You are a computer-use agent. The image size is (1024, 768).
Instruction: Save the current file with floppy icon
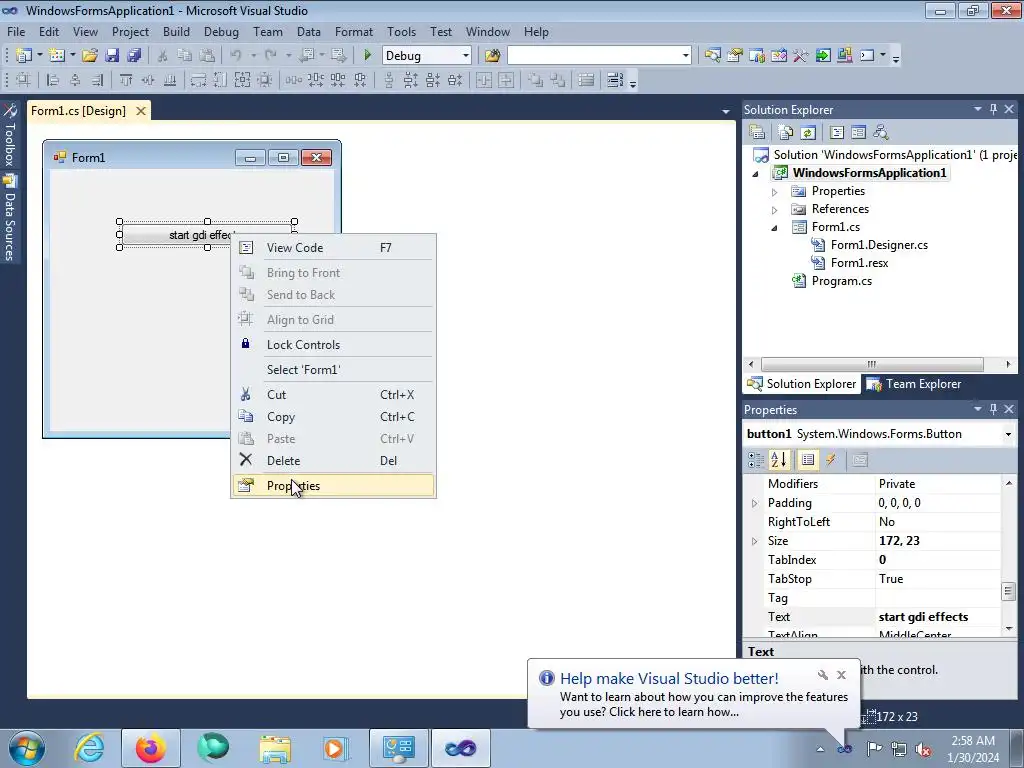[x=112, y=56]
